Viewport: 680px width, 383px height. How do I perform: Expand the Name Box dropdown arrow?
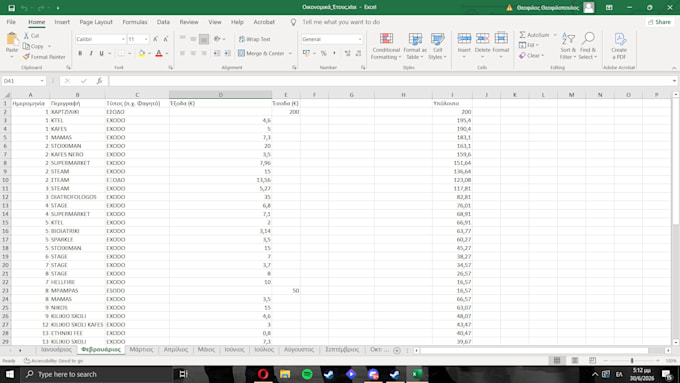[42, 81]
